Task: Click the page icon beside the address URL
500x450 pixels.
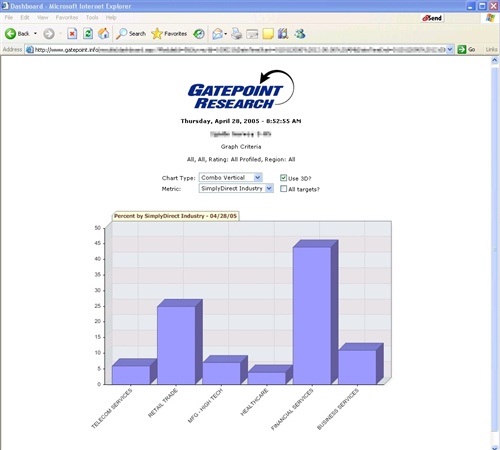Action: (x=30, y=50)
